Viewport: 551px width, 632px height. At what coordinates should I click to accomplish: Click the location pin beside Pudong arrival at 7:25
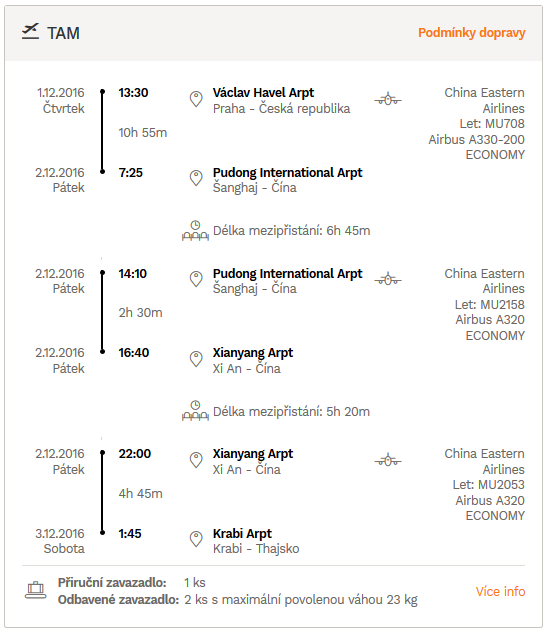tap(196, 178)
